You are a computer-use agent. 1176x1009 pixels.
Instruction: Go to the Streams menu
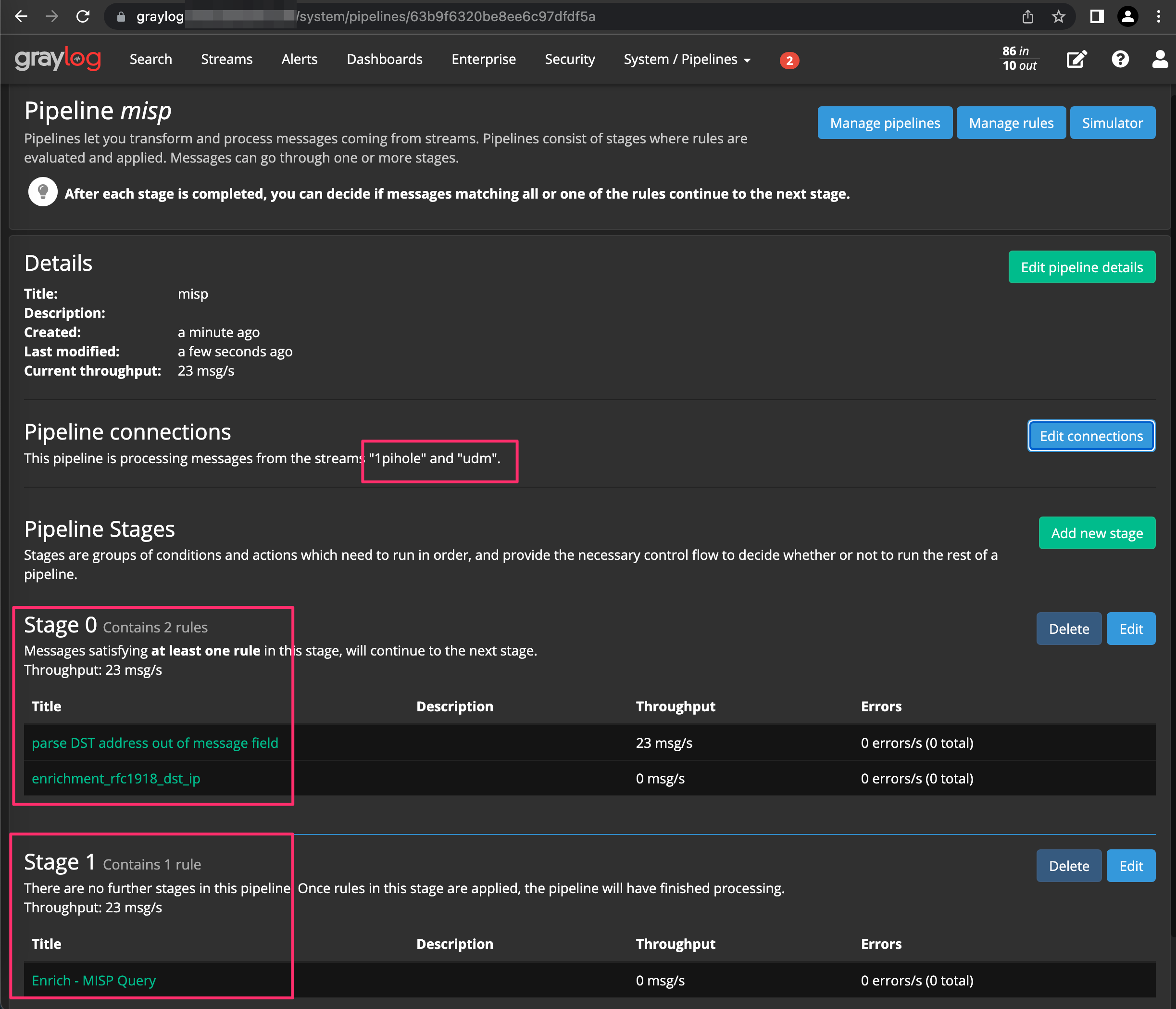(226, 59)
